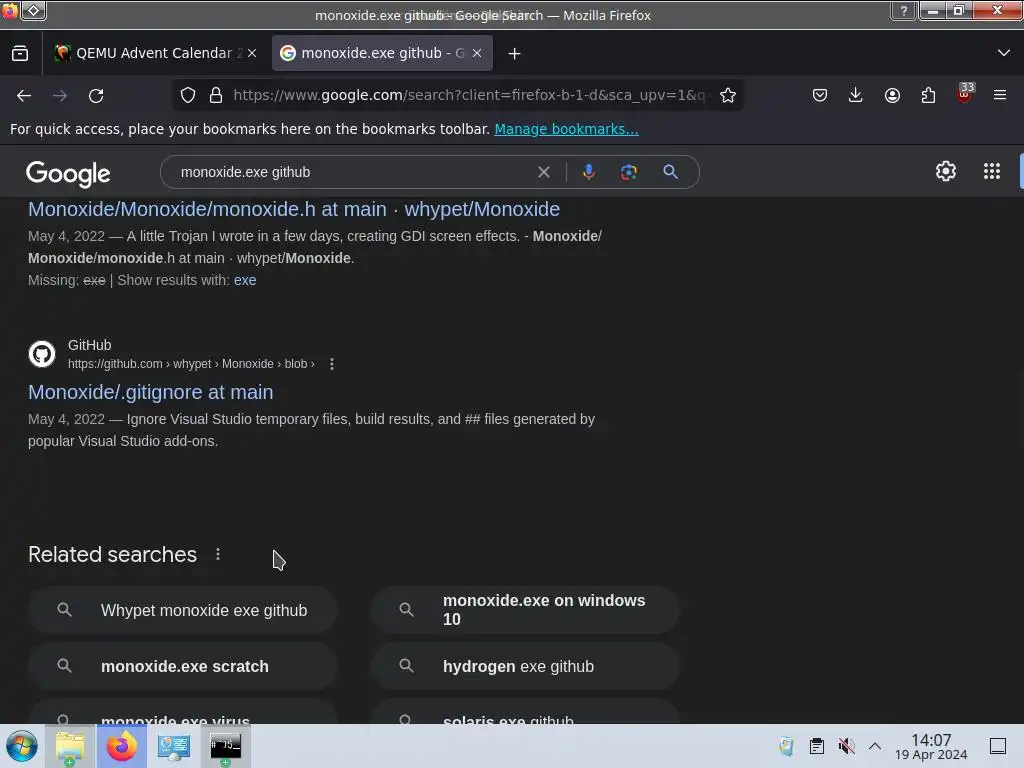The image size is (1024, 768).
Task: Select the monoxide.exe github tab
Action: 382,54
